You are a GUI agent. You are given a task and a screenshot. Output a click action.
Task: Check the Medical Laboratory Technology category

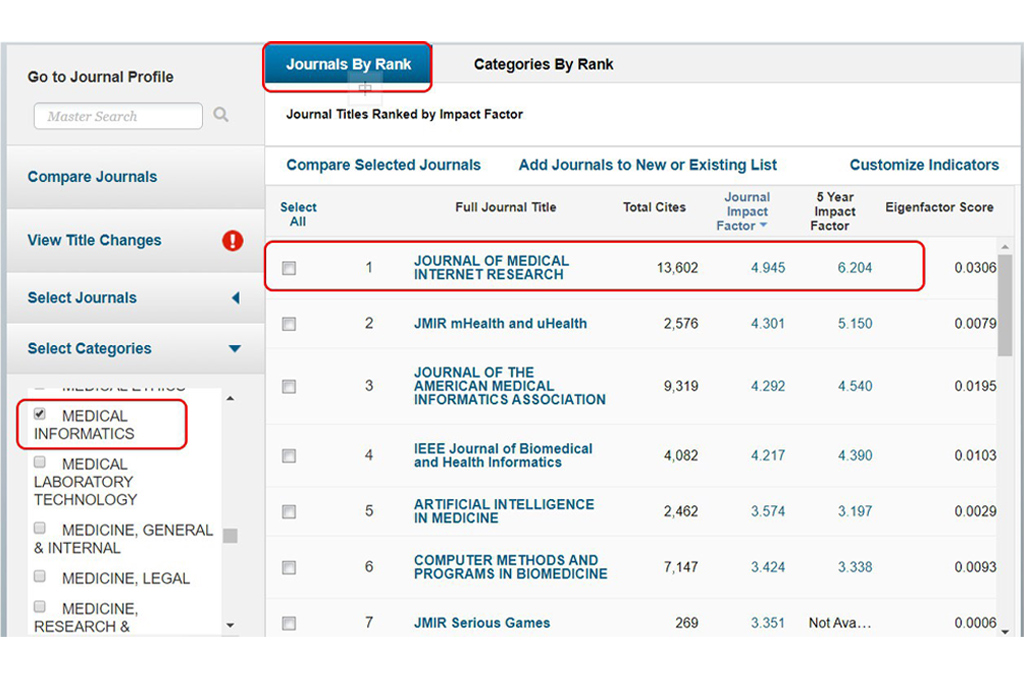tap(40, 462)
